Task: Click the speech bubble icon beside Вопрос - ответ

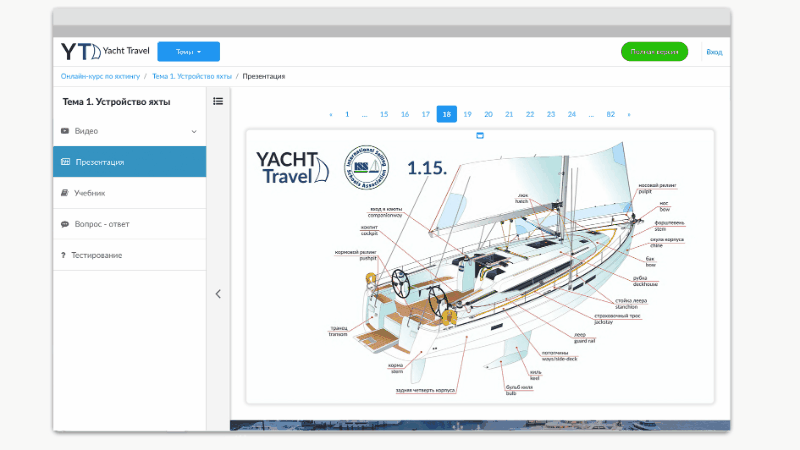Action: (x=65, y=224)
